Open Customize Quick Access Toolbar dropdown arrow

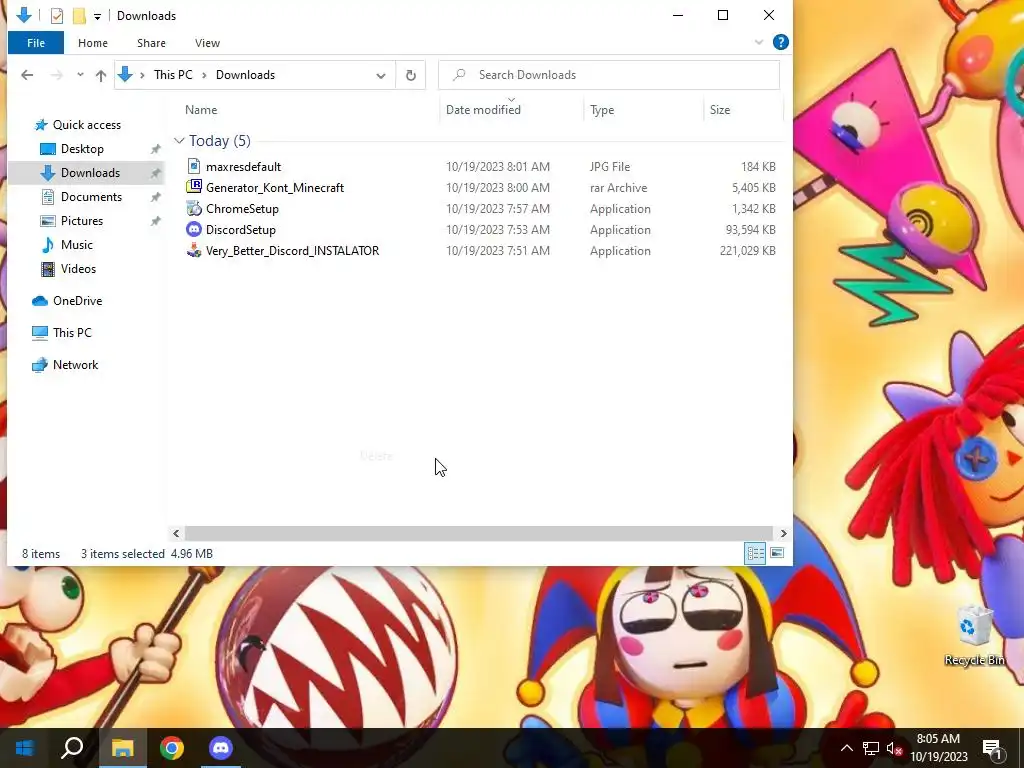[97, 16]
